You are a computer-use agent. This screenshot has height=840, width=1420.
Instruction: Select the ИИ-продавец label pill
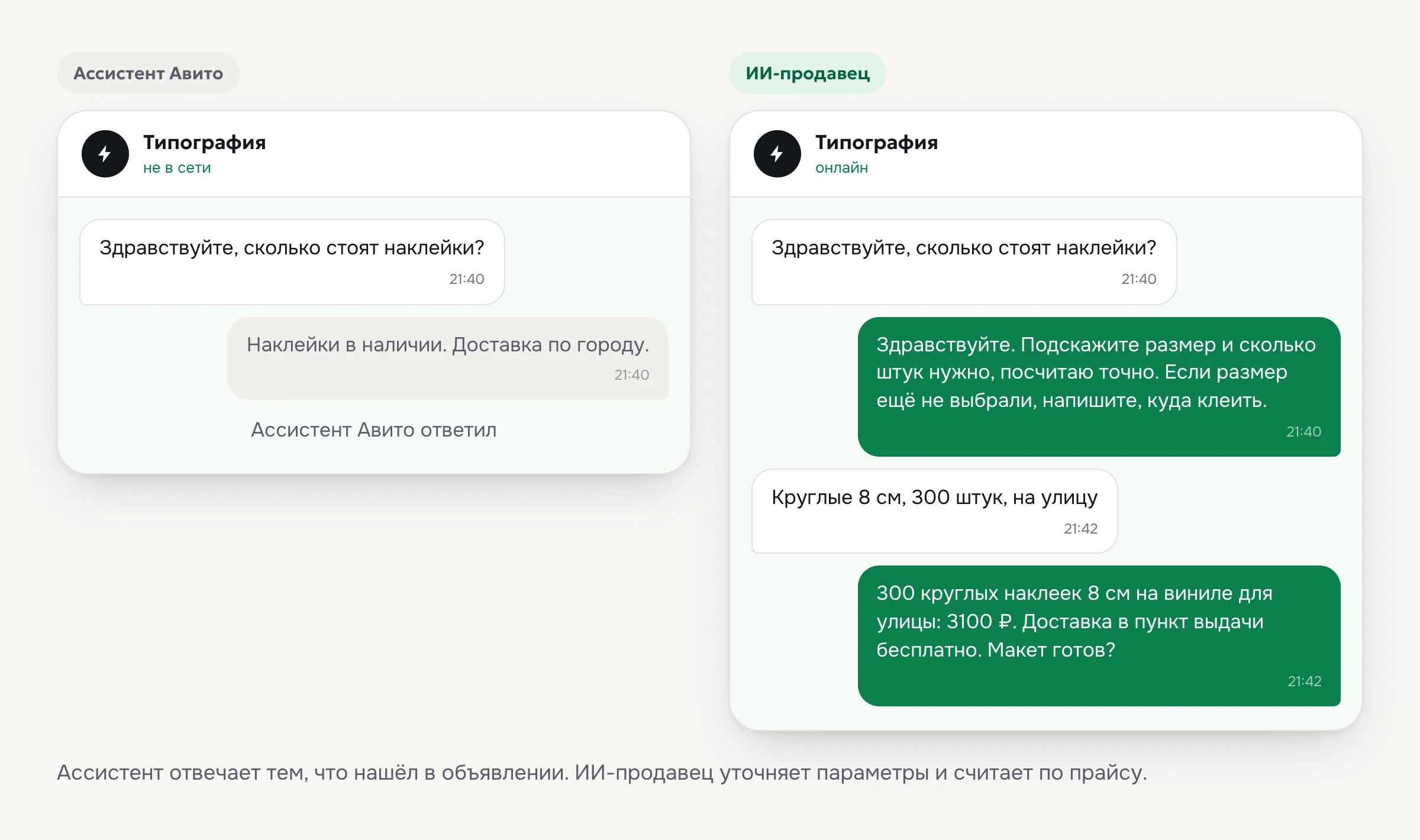[808, 73]
